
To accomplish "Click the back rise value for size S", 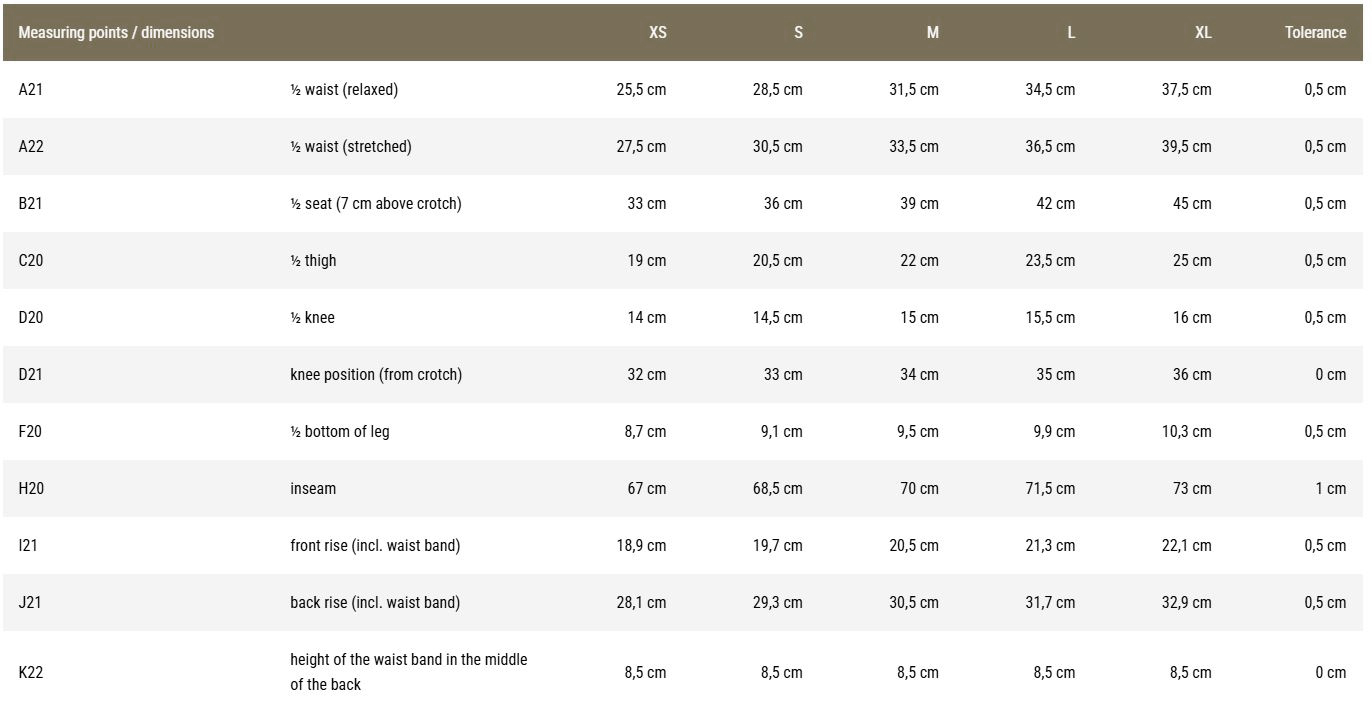I will (x=777, y=602).
